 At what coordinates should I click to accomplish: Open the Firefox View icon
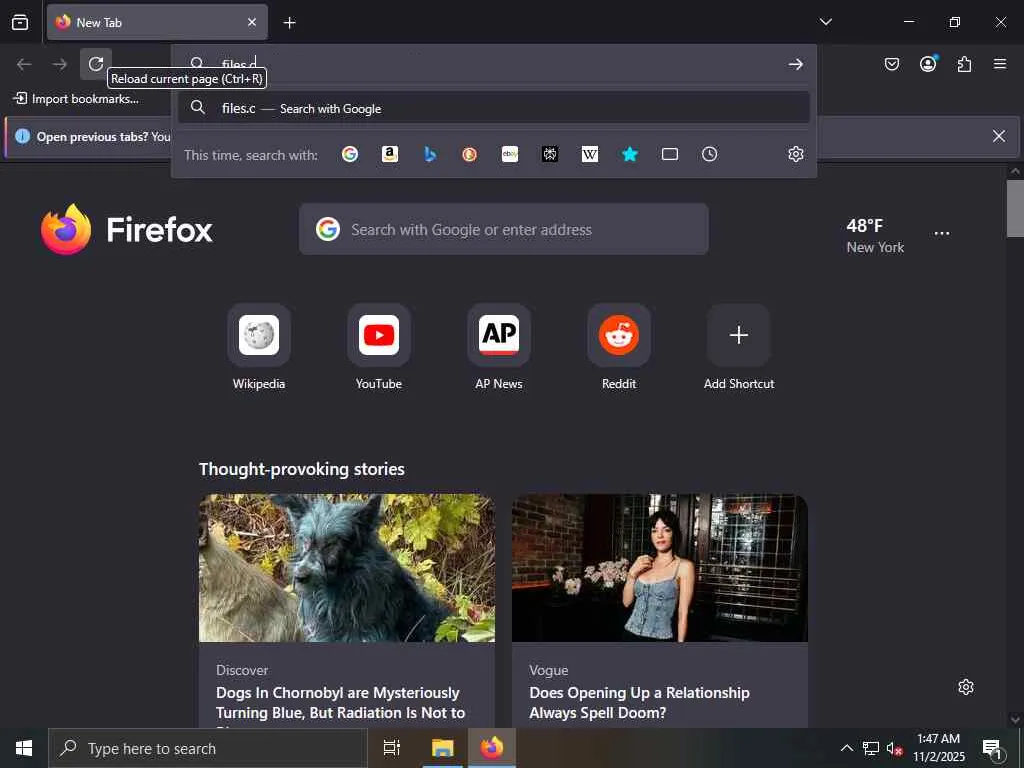20,22
